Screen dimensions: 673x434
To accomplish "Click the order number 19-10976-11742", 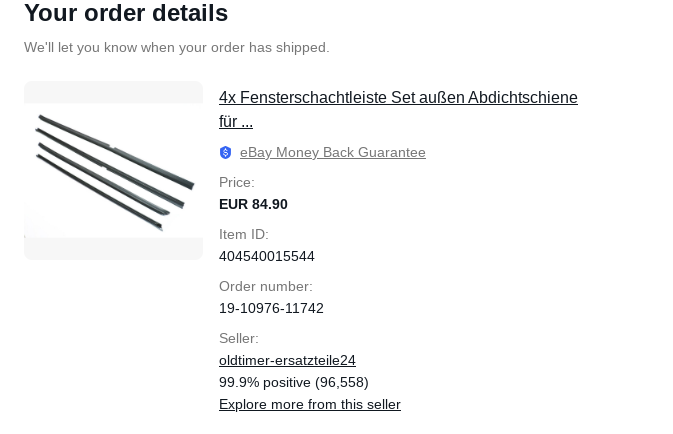I will (x=271, y=308).
